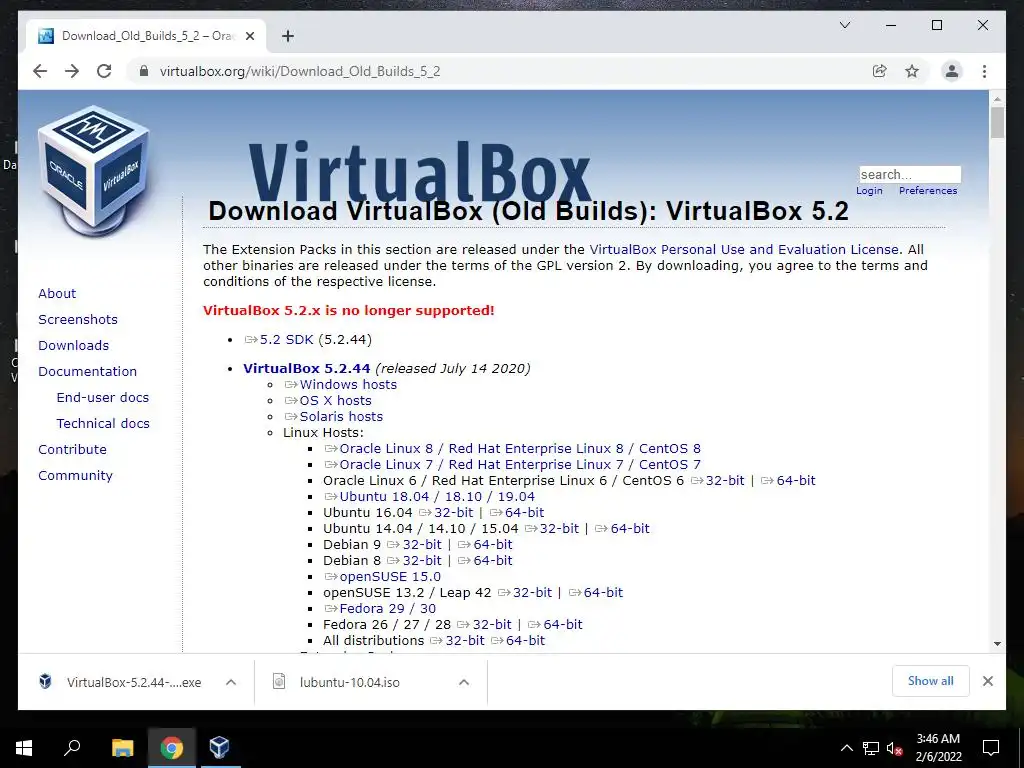The height and width of the screenshot is (768, 1024).
Task: Open the tab search chevron in title bar
Action: click(844, 25)
